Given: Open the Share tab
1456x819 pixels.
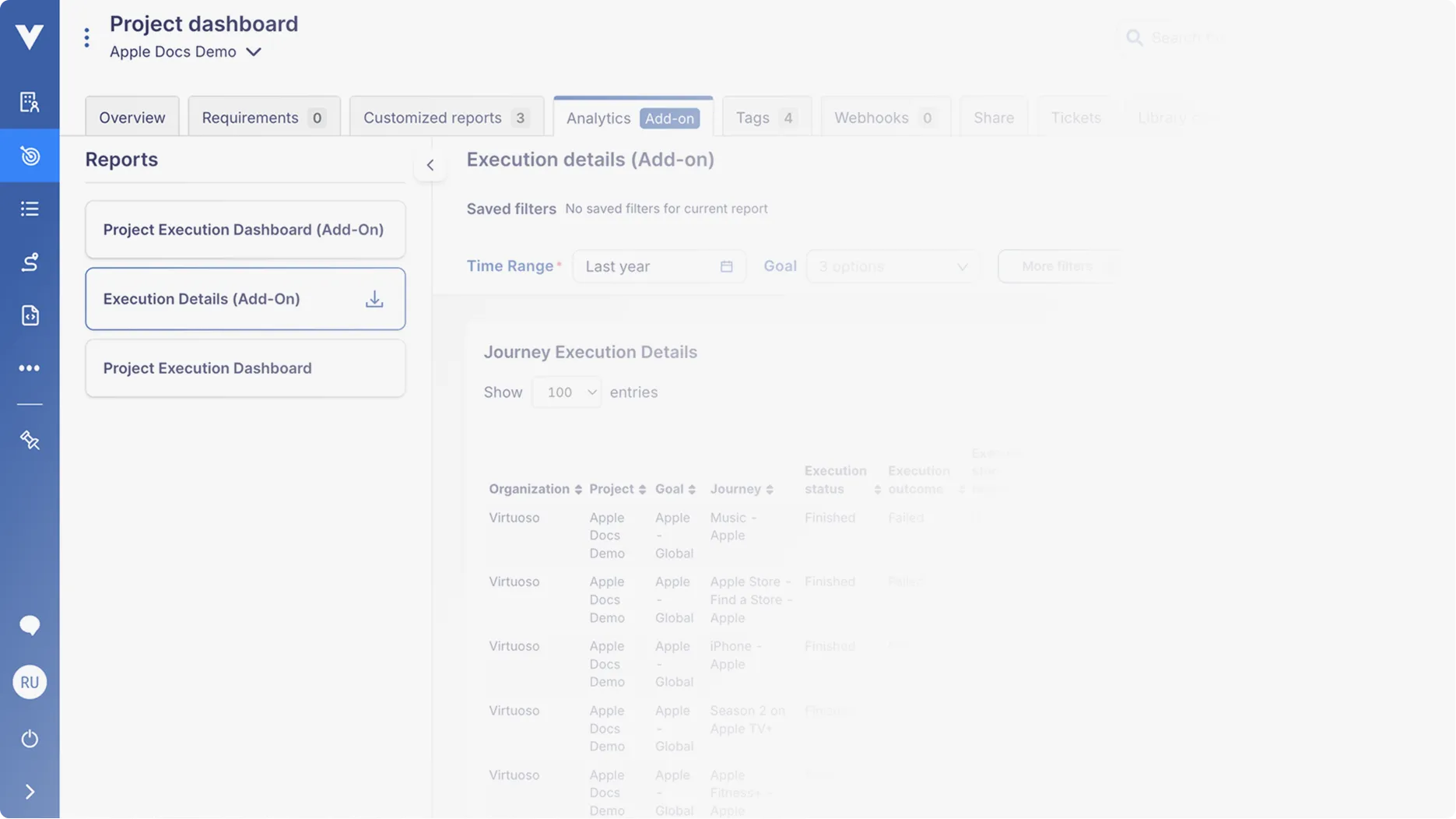Looking at the screenshot, I should click(994, 118).
